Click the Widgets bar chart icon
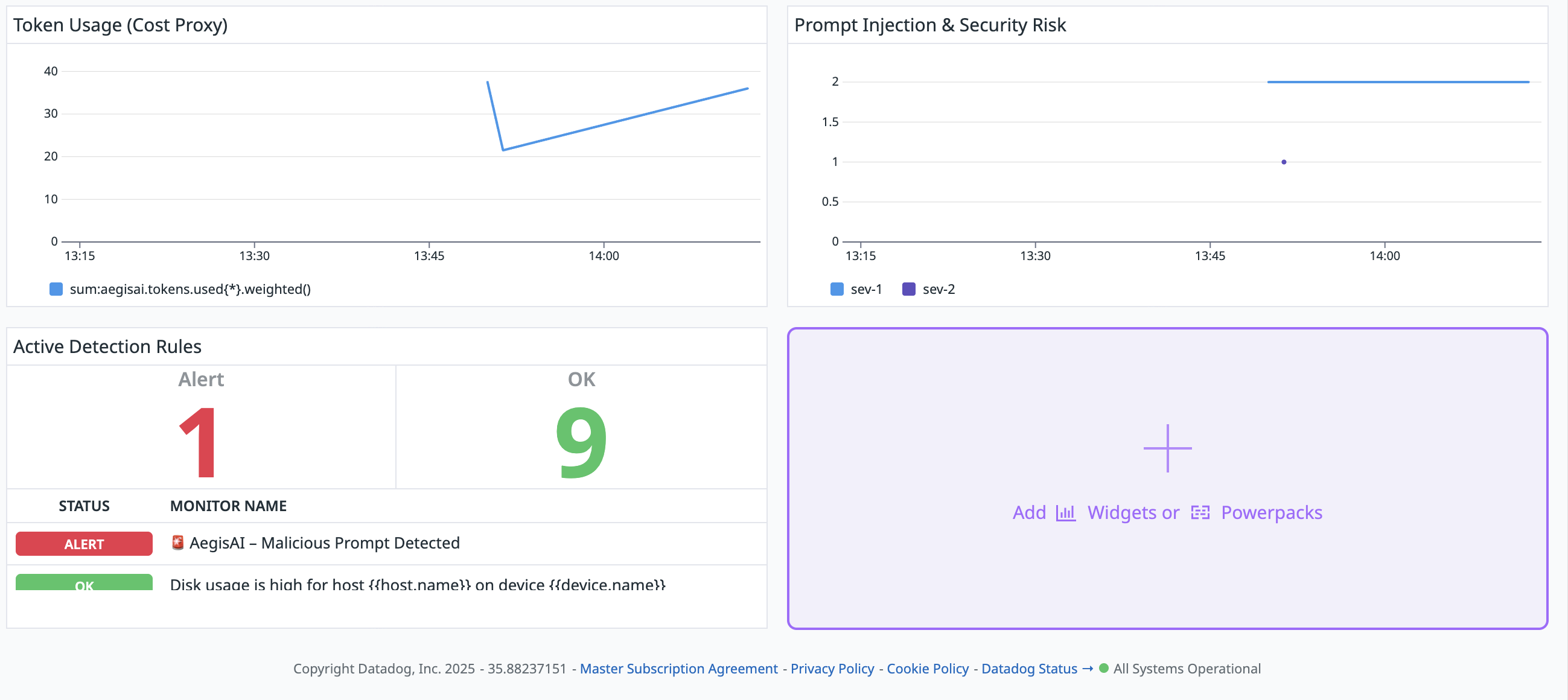This screenshot has height=700, width=1568. pos(1065,512)
